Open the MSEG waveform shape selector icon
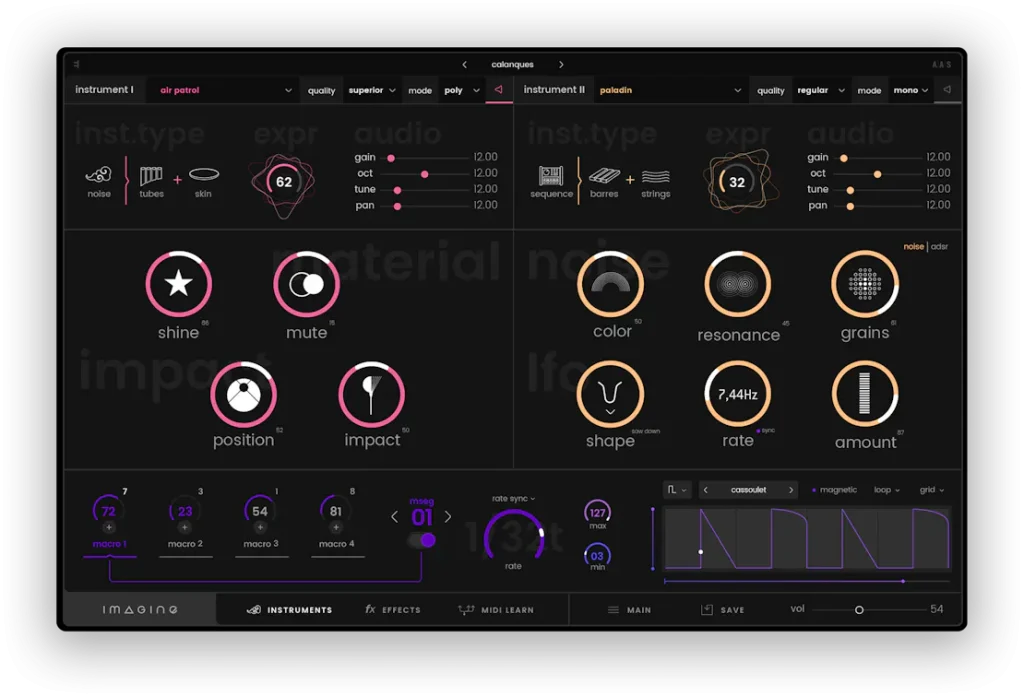The height and width of the screenshot is (697, 1024). 672,489
